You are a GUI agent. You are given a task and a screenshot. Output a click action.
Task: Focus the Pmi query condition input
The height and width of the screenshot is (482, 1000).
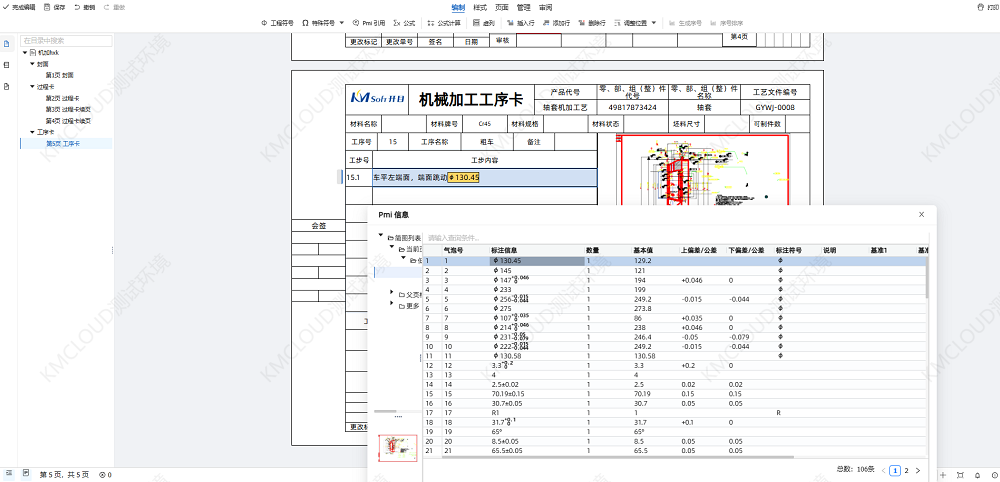pos(675,238)
